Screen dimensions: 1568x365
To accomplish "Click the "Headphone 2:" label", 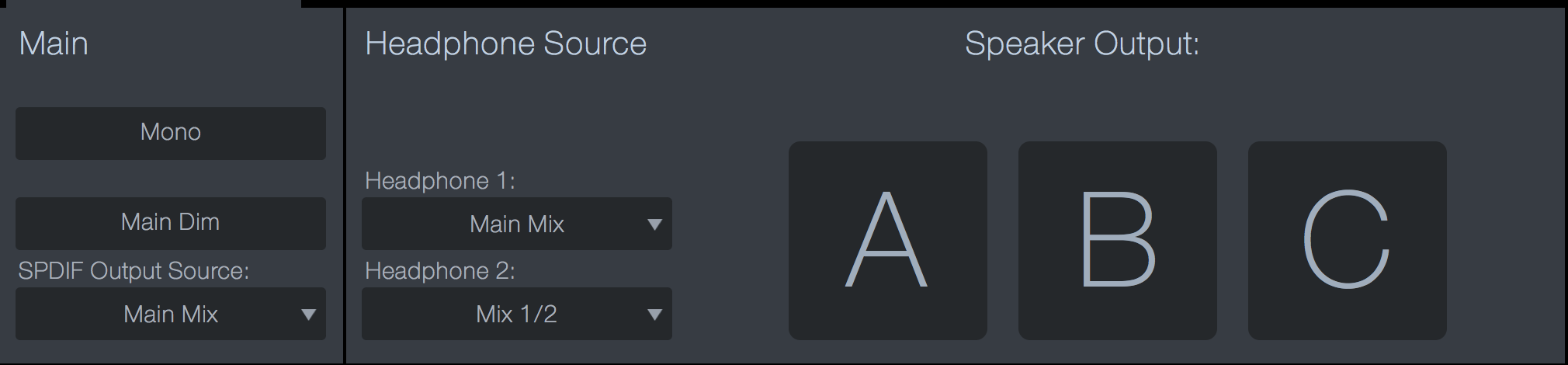I will point(439,270).
